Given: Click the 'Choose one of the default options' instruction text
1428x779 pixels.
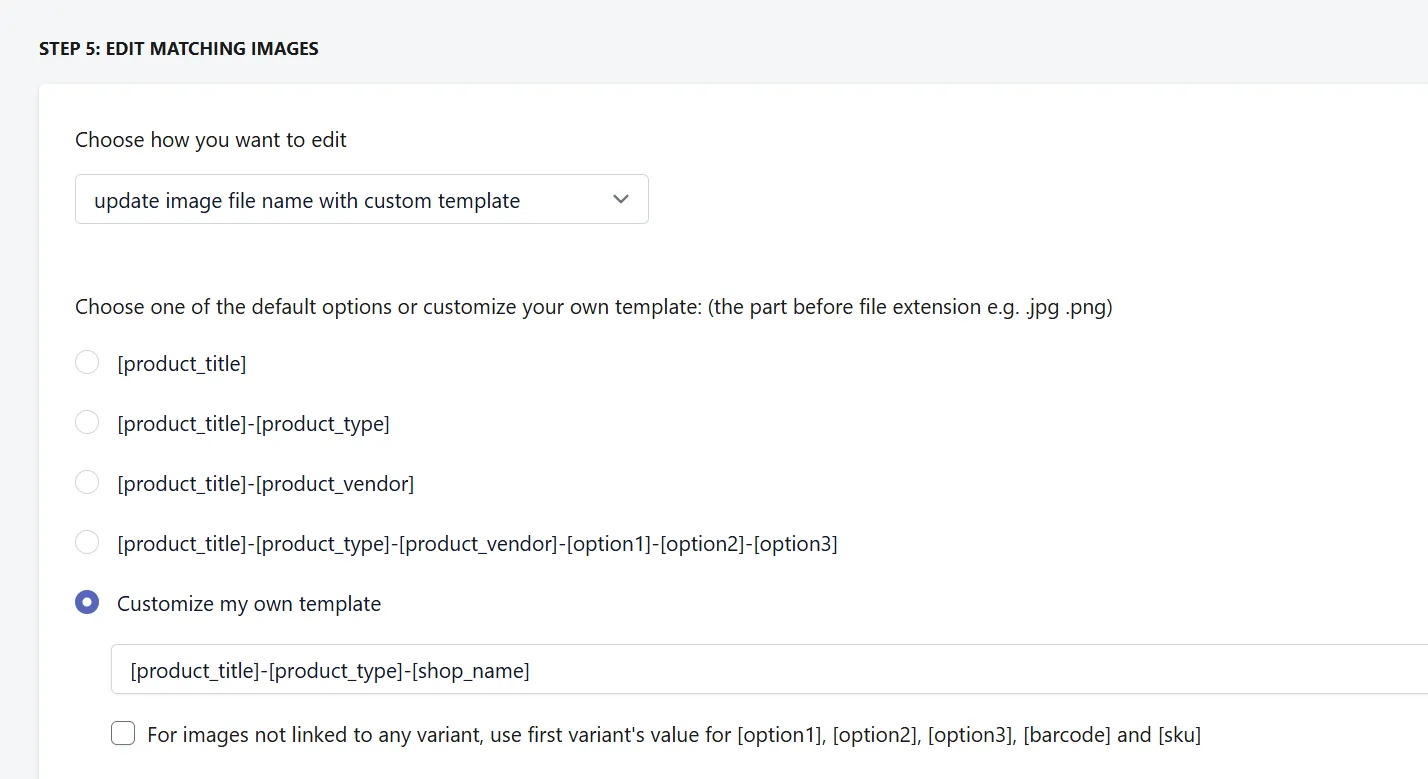Looking at the screenshot, I should point(594,307).
